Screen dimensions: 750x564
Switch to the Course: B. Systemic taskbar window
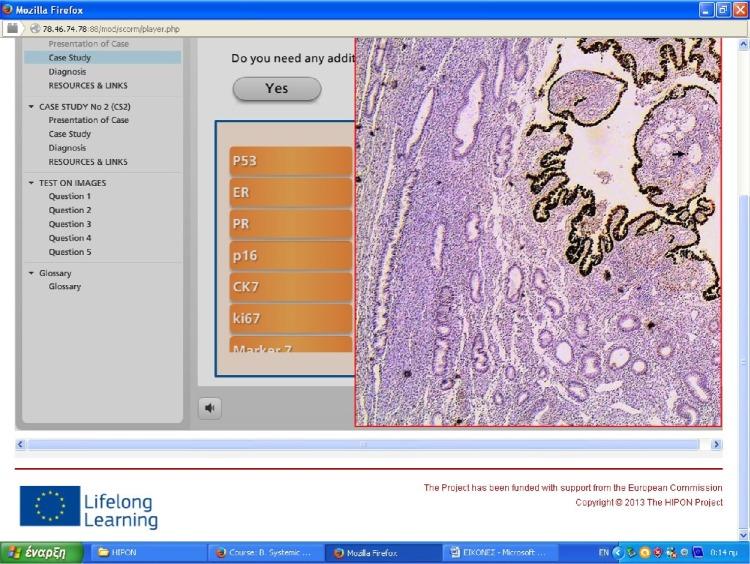[x=265, y=553]
